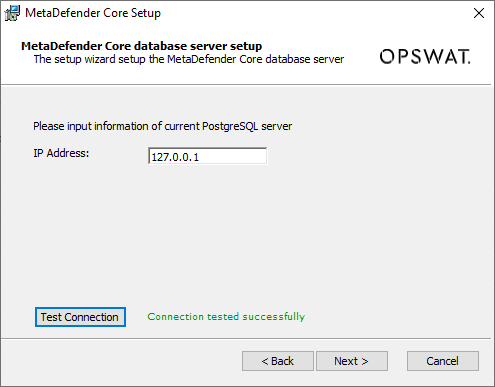Image resolution: width=495 pixels, height=387 pixels.
Task: Click the OPSWAT logo
Action: tap(425, 57)
